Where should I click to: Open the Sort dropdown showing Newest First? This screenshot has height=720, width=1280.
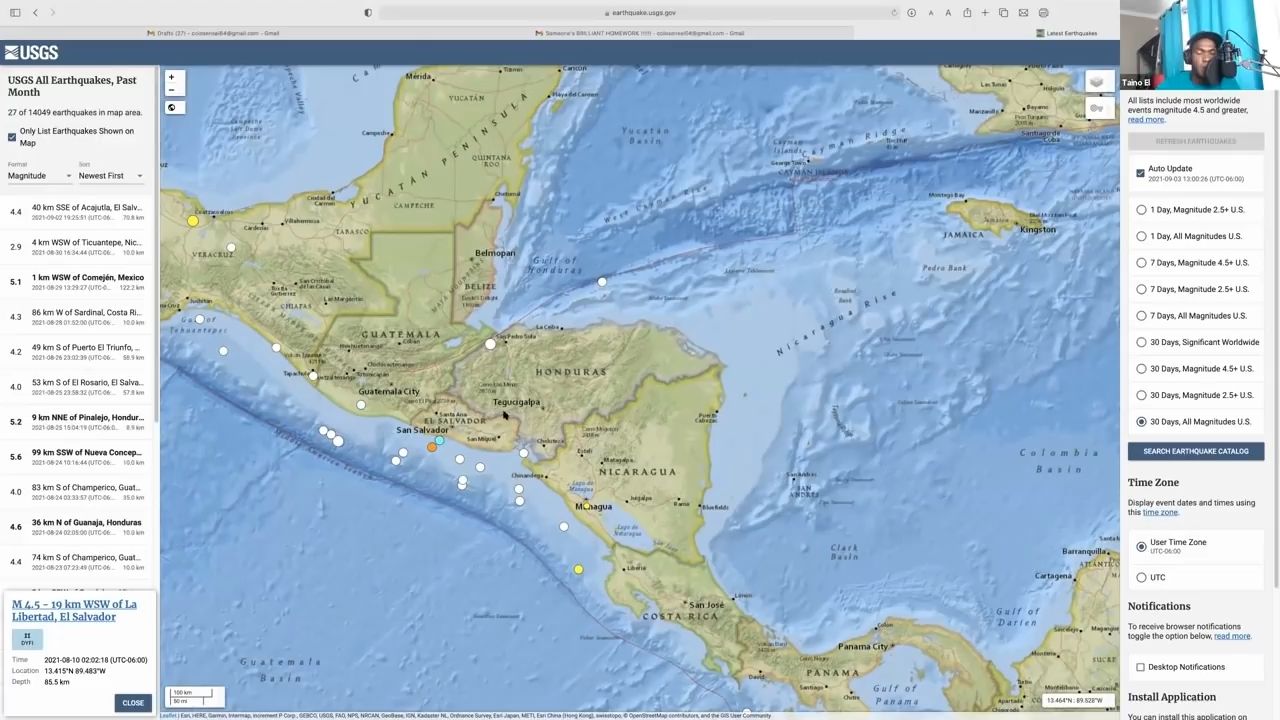110,176
